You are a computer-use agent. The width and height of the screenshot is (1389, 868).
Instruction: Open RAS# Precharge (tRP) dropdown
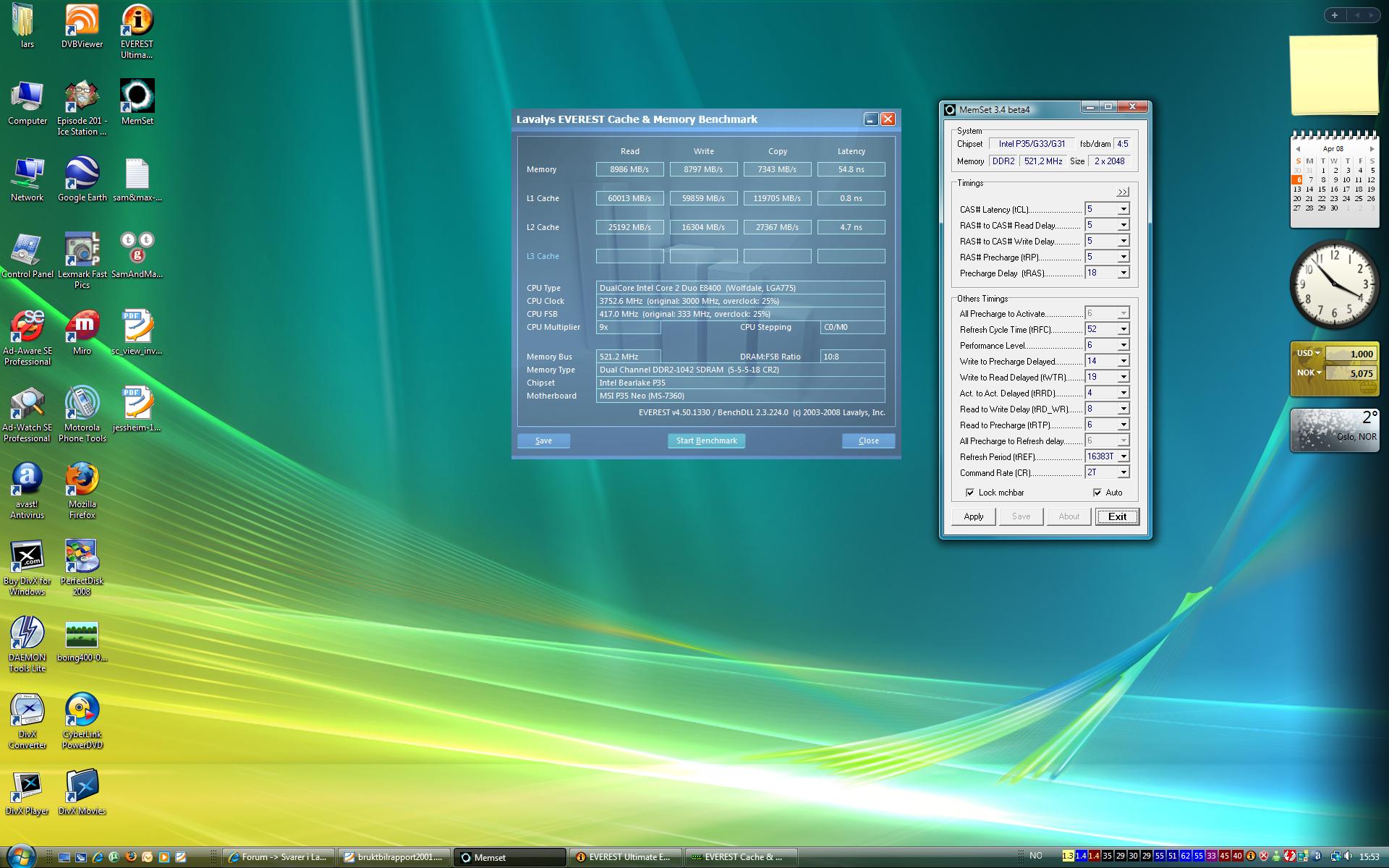(x=1123, y=257)
